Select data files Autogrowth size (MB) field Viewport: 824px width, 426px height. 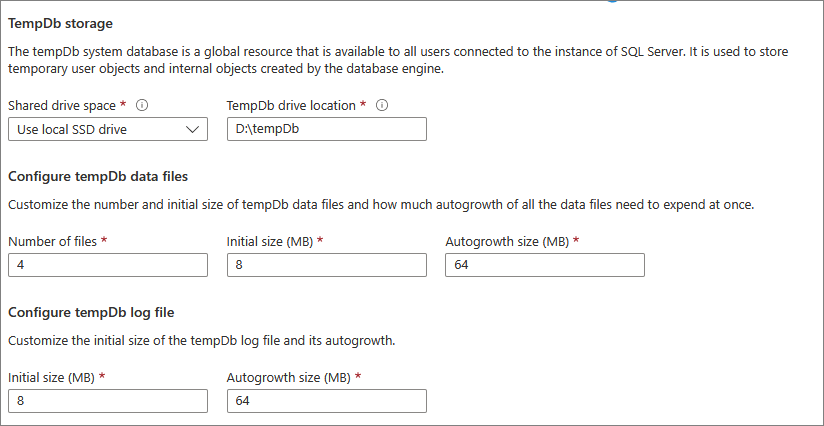545,265
